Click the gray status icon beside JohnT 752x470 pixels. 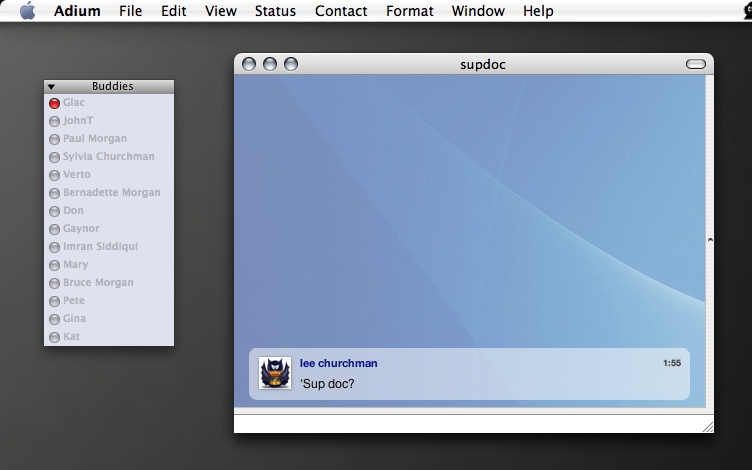[x=54, y=121]
